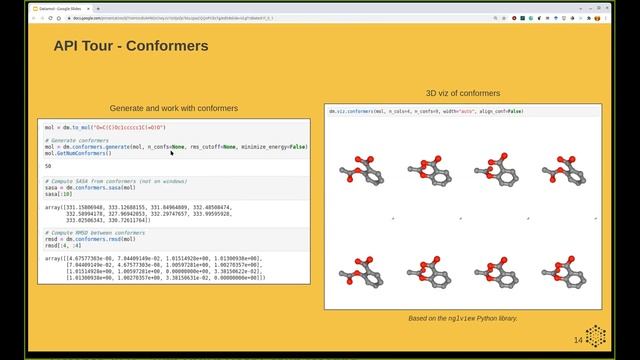Bookmark this page with the star icon

tap(504, 18)
